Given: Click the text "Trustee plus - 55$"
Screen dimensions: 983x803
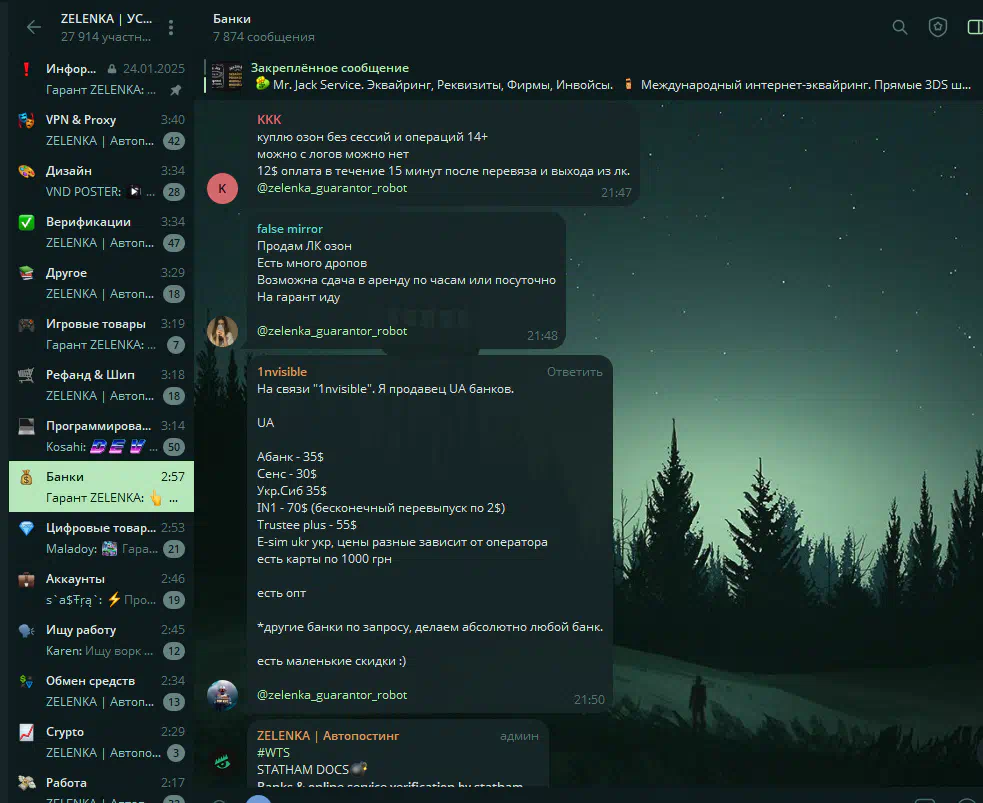Looking at the screenshot, I should 307,525.
